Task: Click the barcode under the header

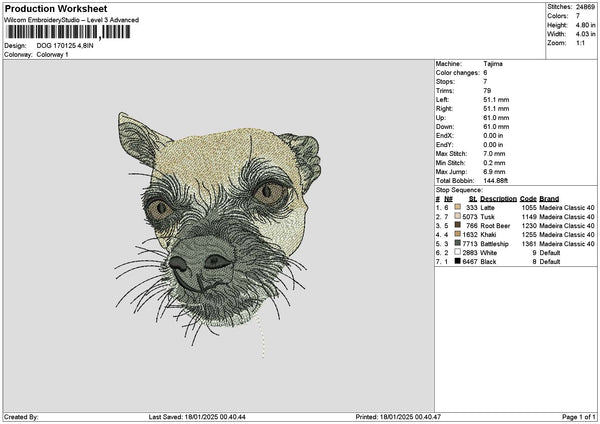Action: 68,32
